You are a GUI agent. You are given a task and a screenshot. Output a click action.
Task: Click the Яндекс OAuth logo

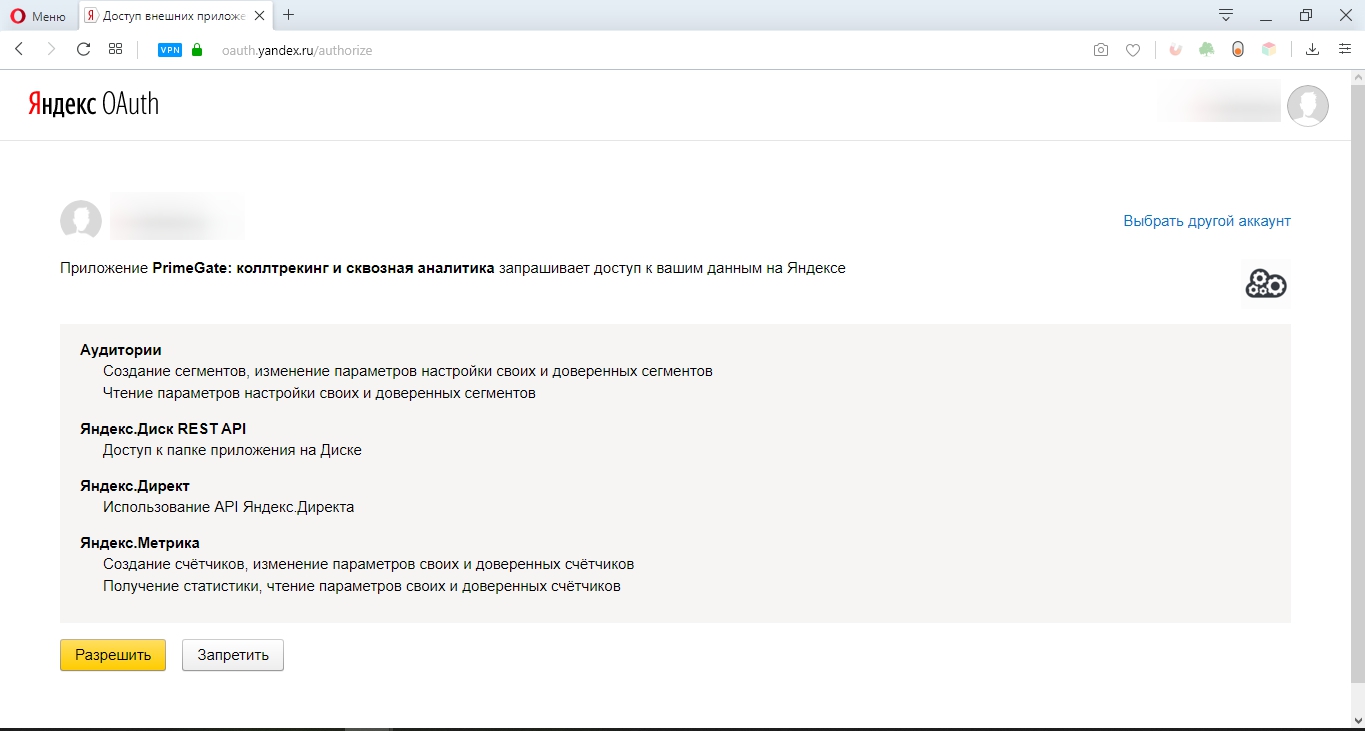93,104
